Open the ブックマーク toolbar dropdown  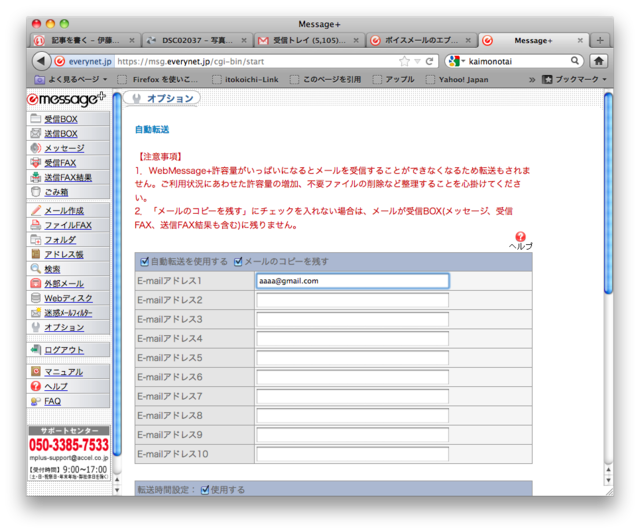[x=574, y=79]
